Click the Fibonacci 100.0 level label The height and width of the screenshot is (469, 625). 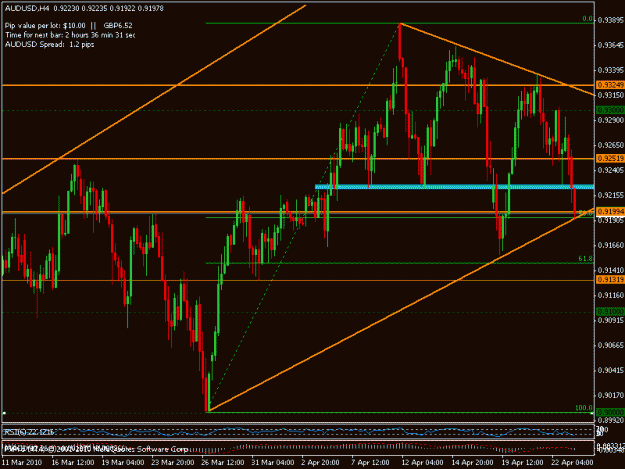coord(584,408)
